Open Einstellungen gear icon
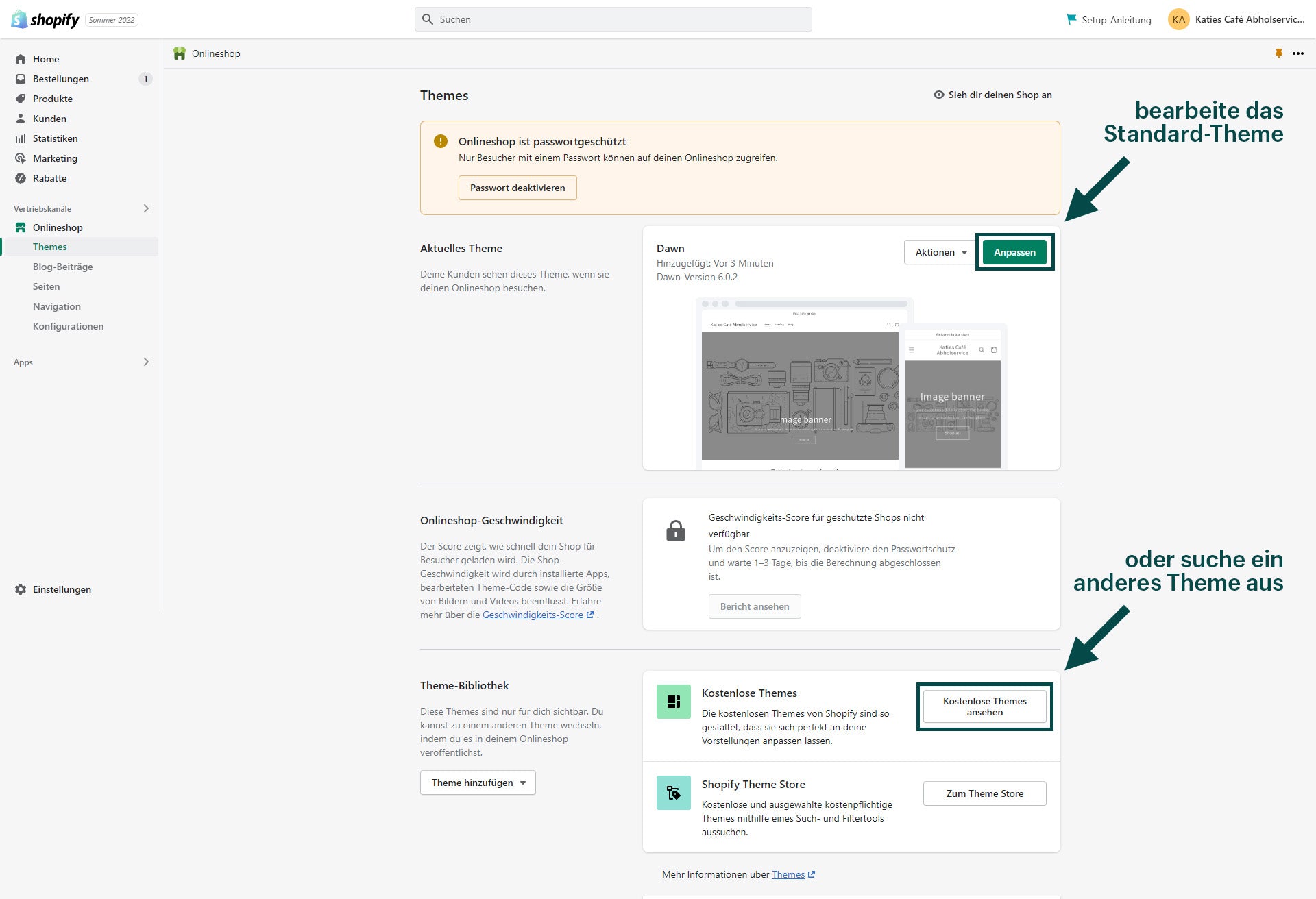 (x=21, y=589)
